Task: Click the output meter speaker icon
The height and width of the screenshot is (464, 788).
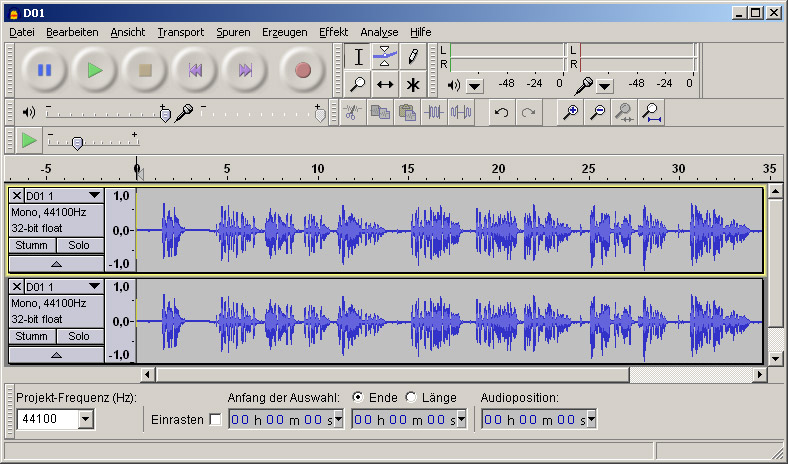Action: click(453, 85)
